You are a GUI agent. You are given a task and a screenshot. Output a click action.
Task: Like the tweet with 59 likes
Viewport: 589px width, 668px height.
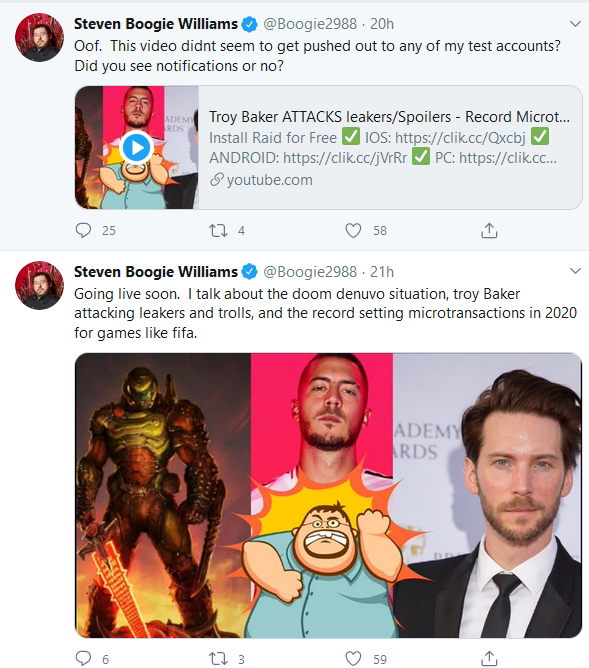(x=353, y=659)
